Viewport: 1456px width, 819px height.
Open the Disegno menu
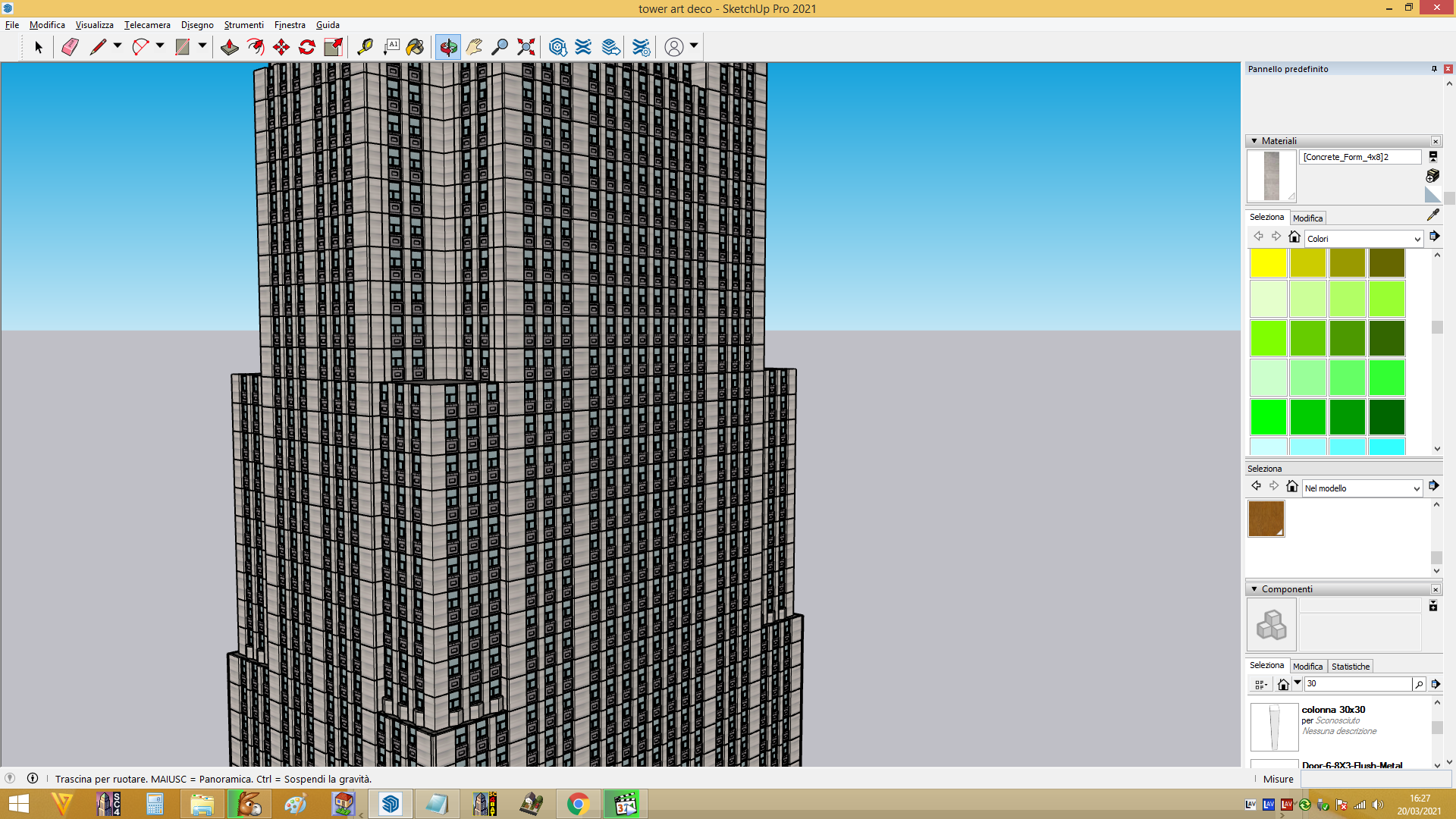[x=197, y=25]
